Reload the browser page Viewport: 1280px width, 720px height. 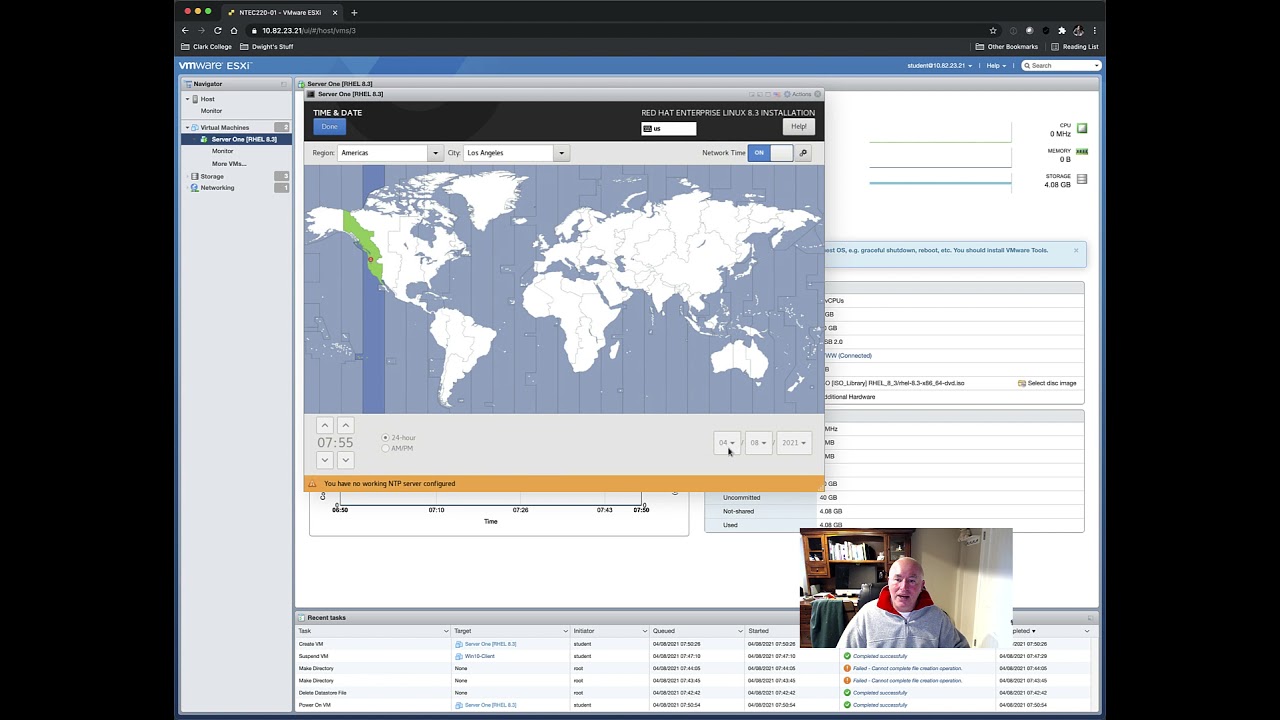pos(217,31)
